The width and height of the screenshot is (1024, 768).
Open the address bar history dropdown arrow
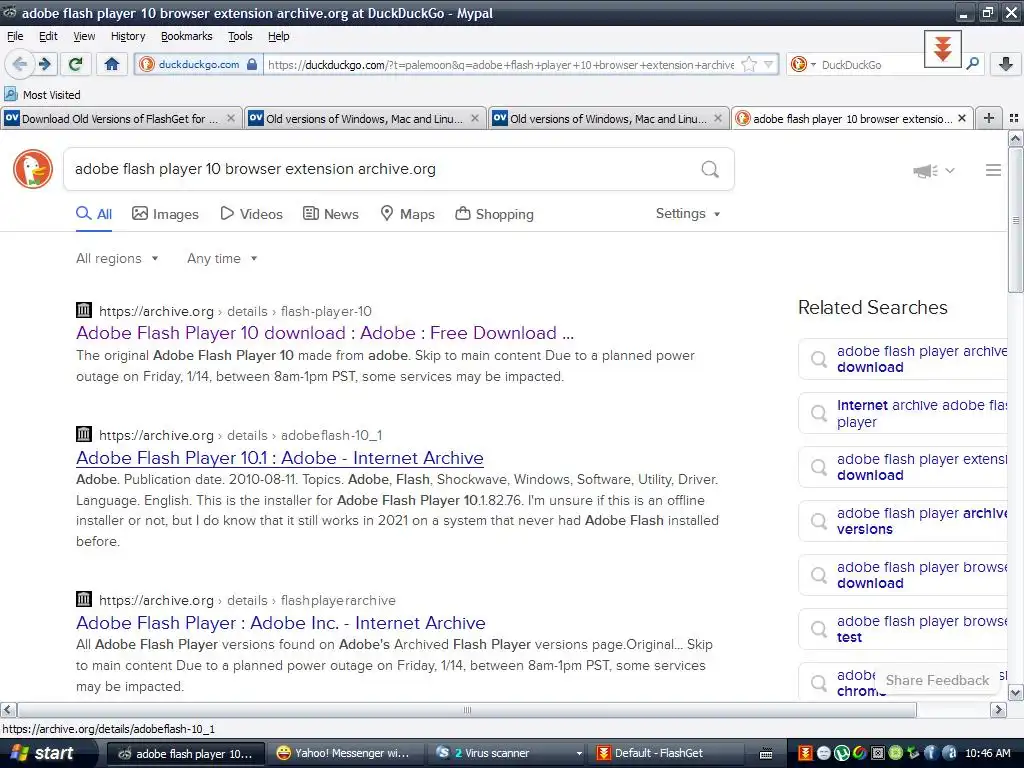click(769, 64)
